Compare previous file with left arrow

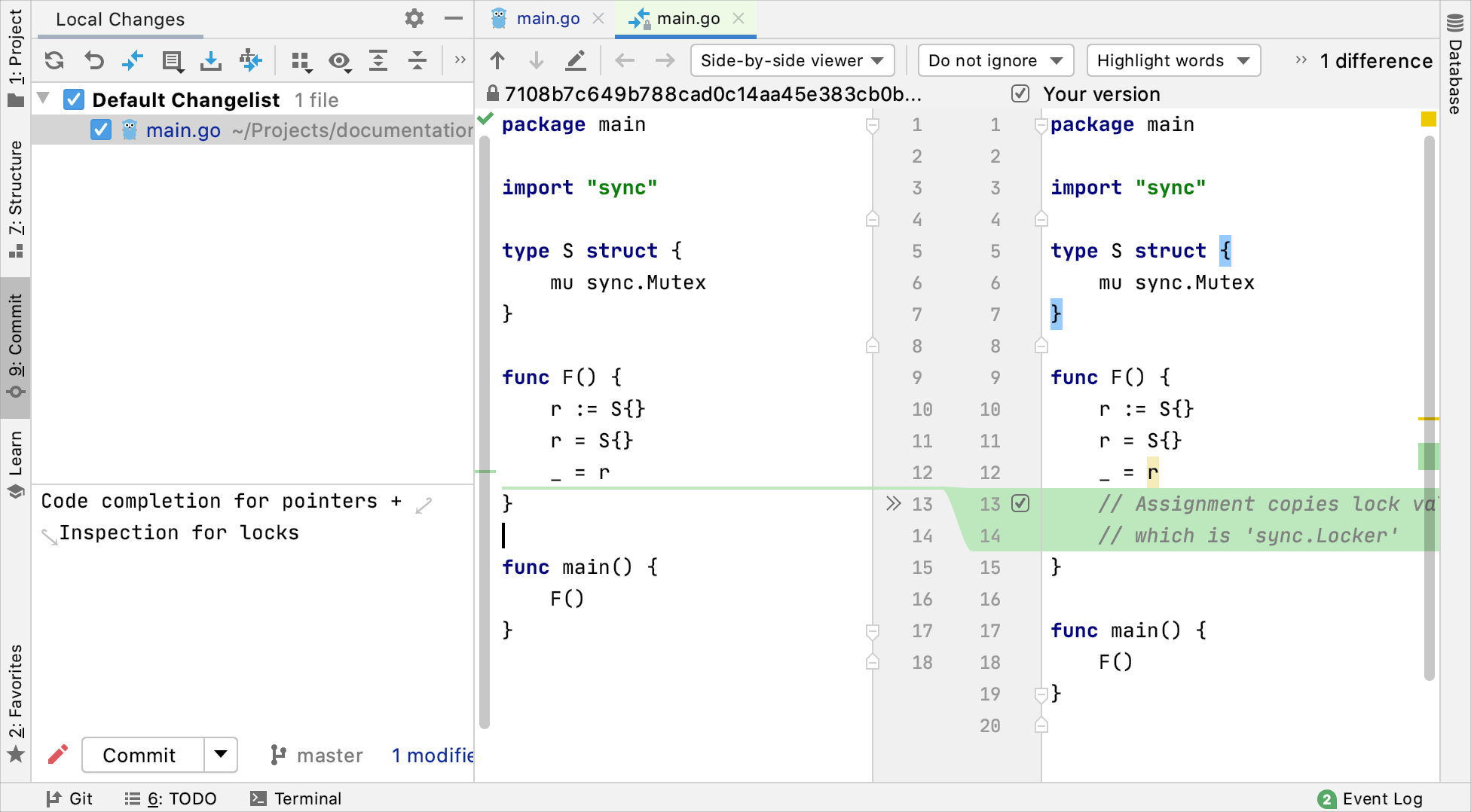[625, 60]
